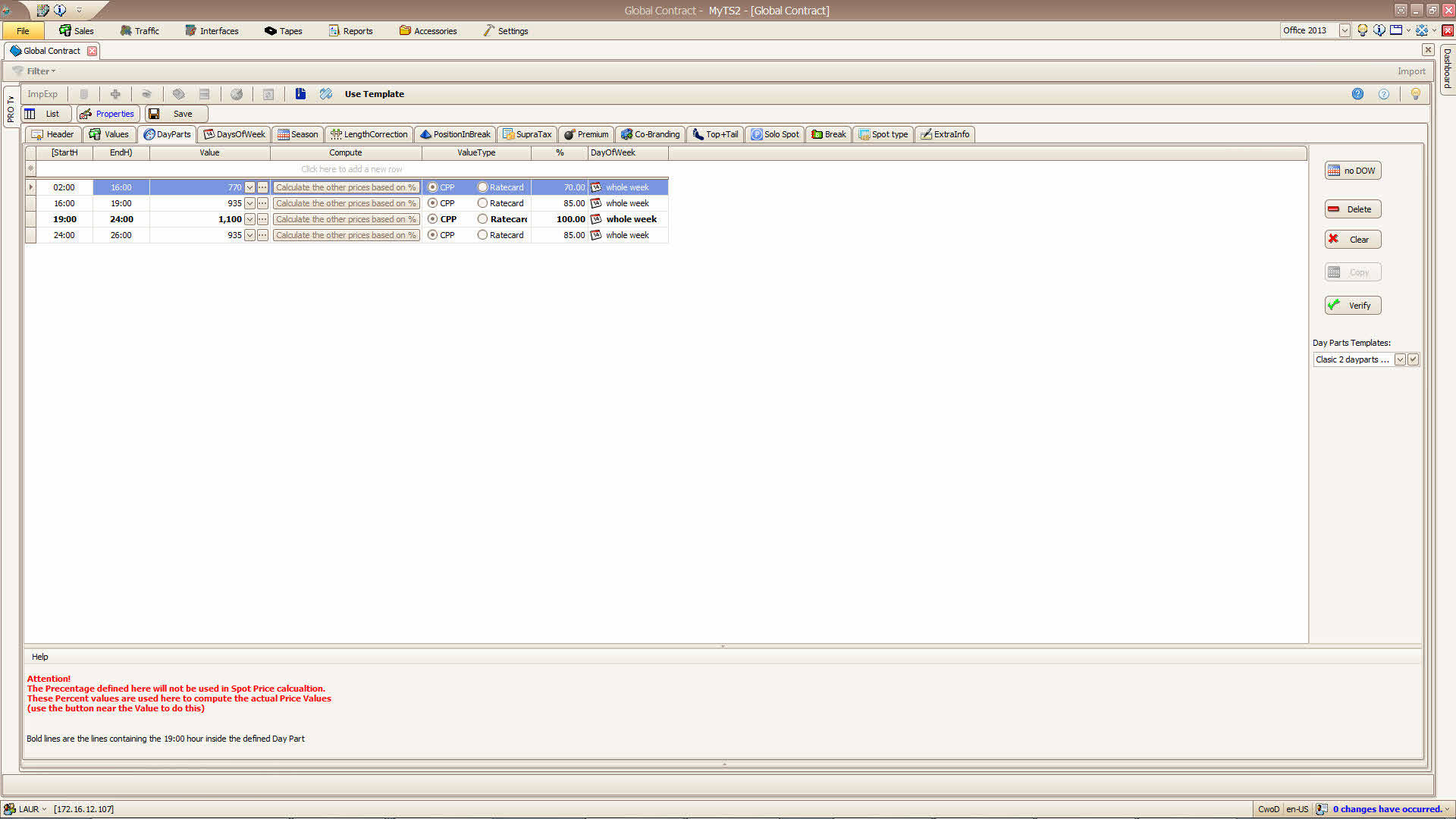Click the add new row field
Image resolution: width=1456 pixels, height=819 pixels.
(x=352, y=169)
